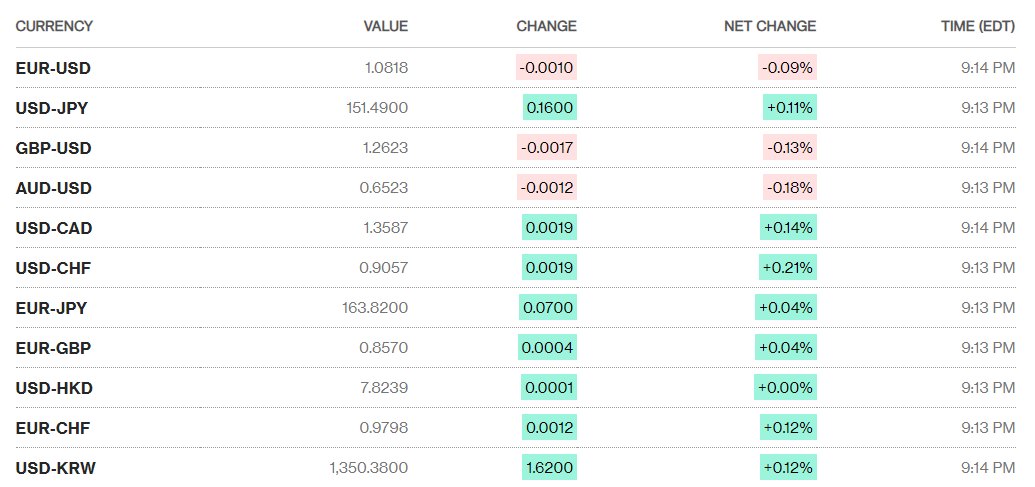Viewport: 1035px width, 487px height.
Task: Select the EUR-JPY pair
Action: [x=51, y=308]
